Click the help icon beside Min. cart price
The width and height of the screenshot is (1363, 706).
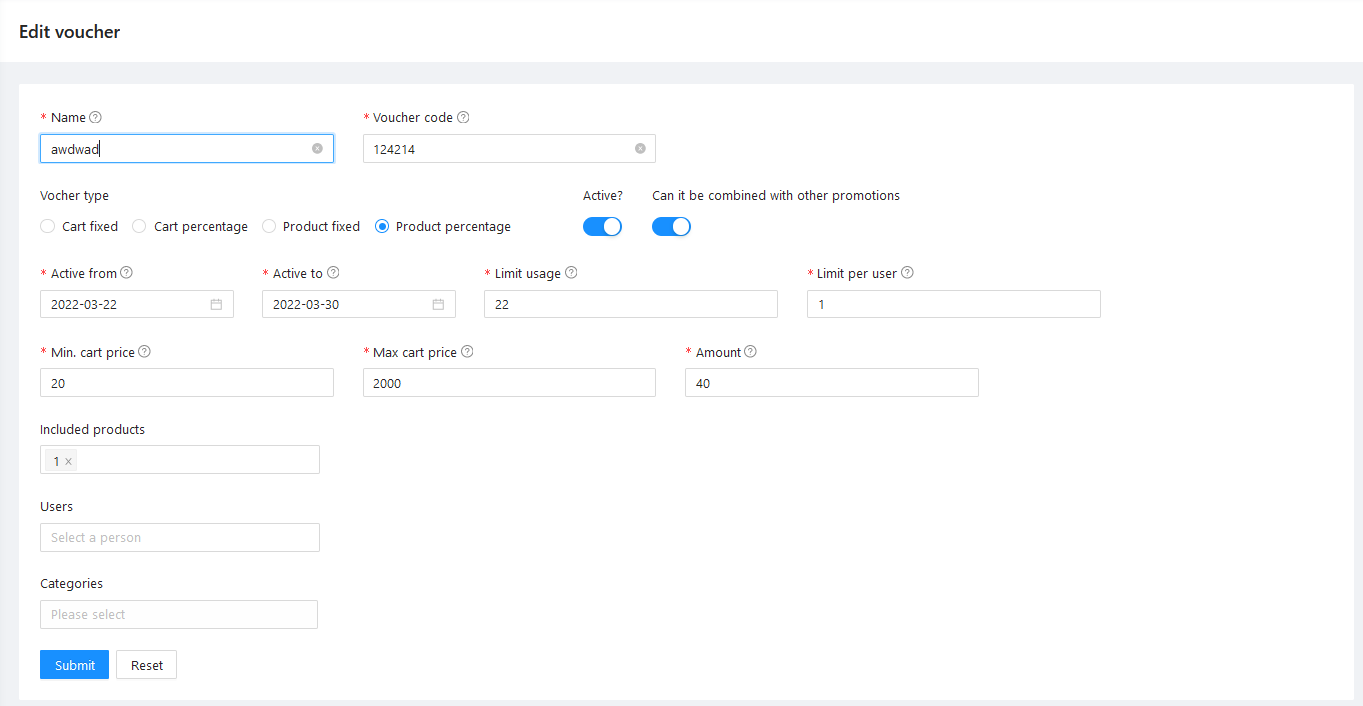tap(144, 352)
